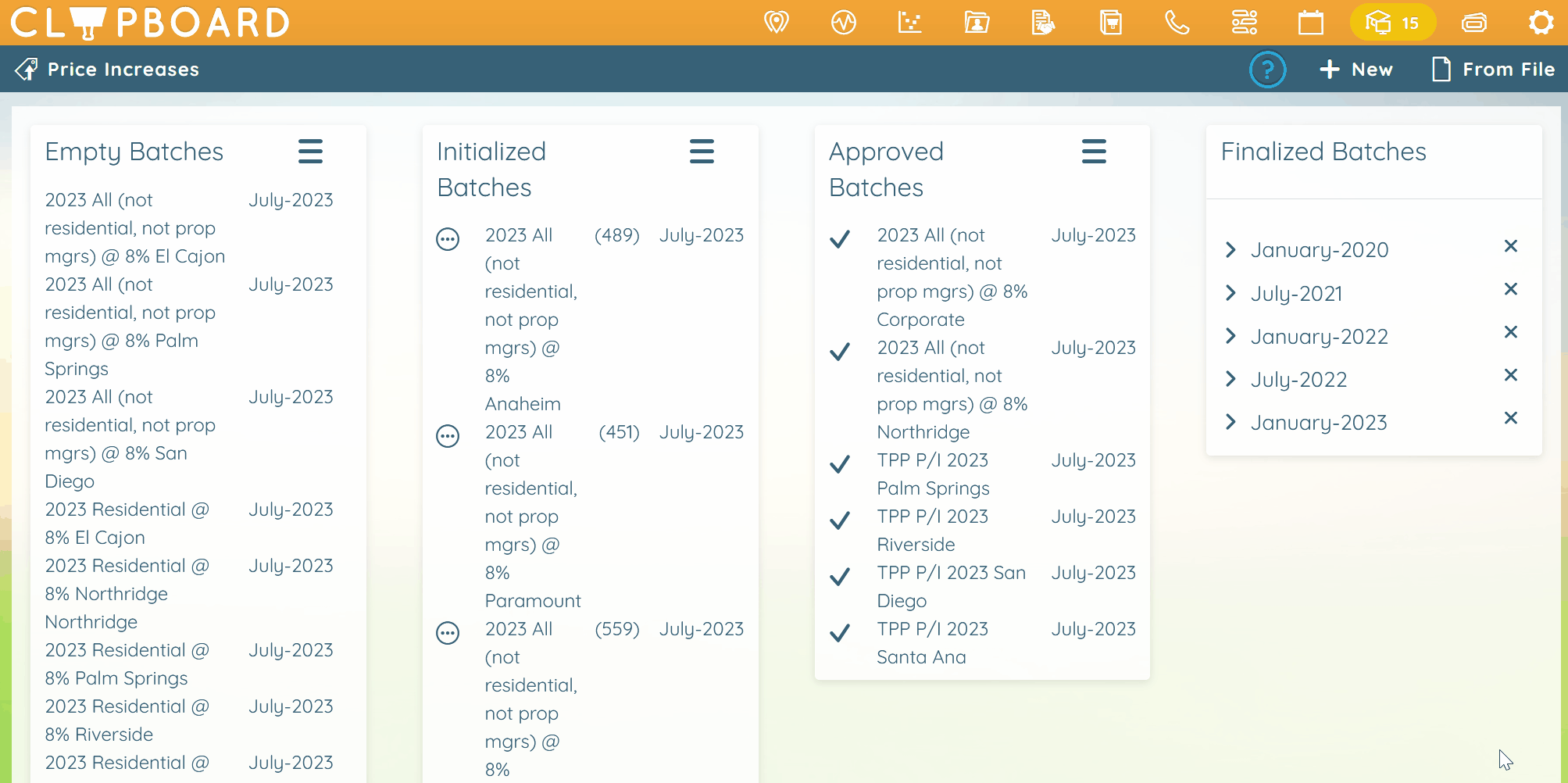
Task: Open the phone calls icon
Action: click(x=1177, y=22)
